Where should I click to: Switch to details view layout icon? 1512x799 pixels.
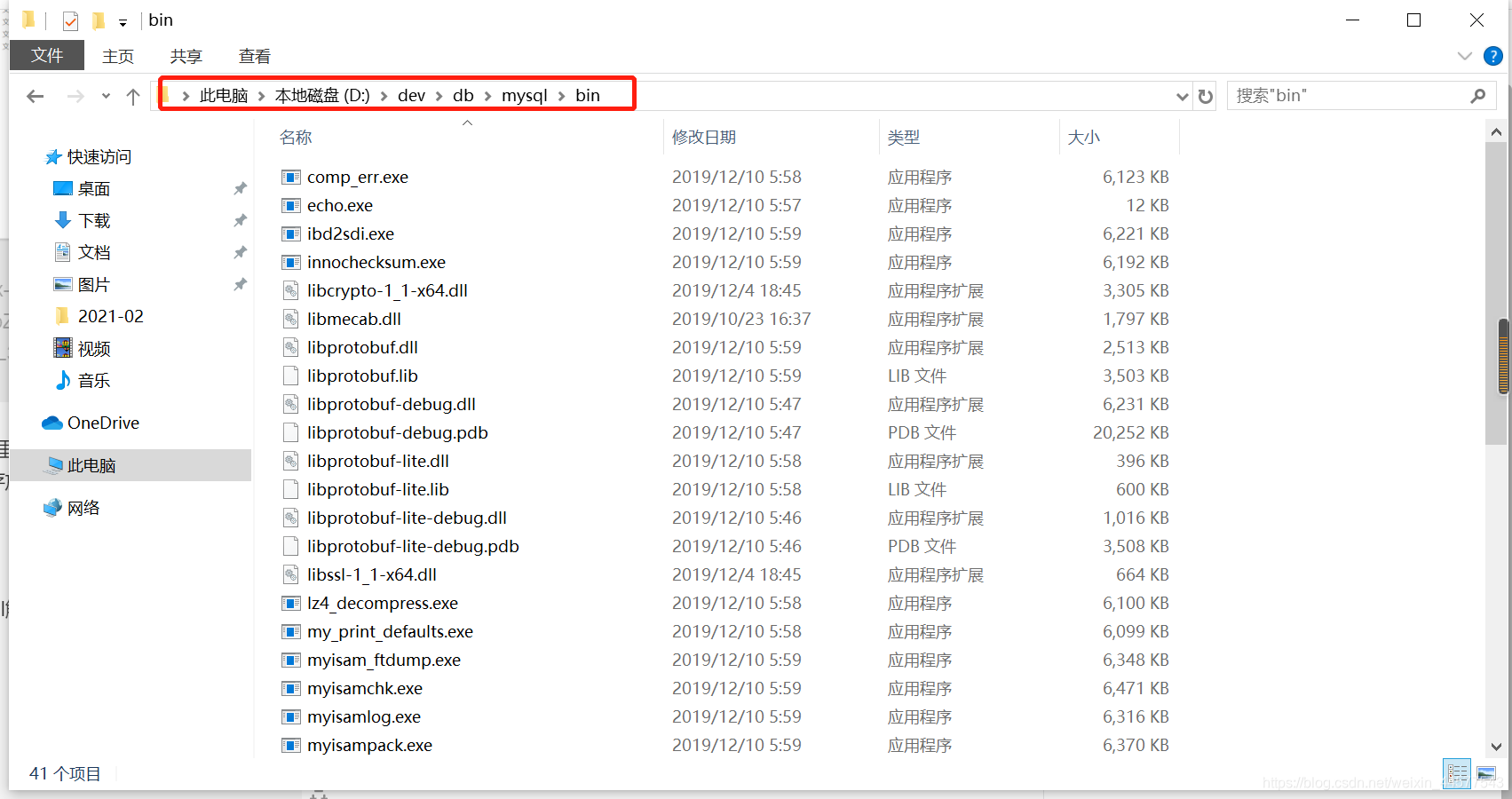pyautogui.click(x=1457, y=774)
